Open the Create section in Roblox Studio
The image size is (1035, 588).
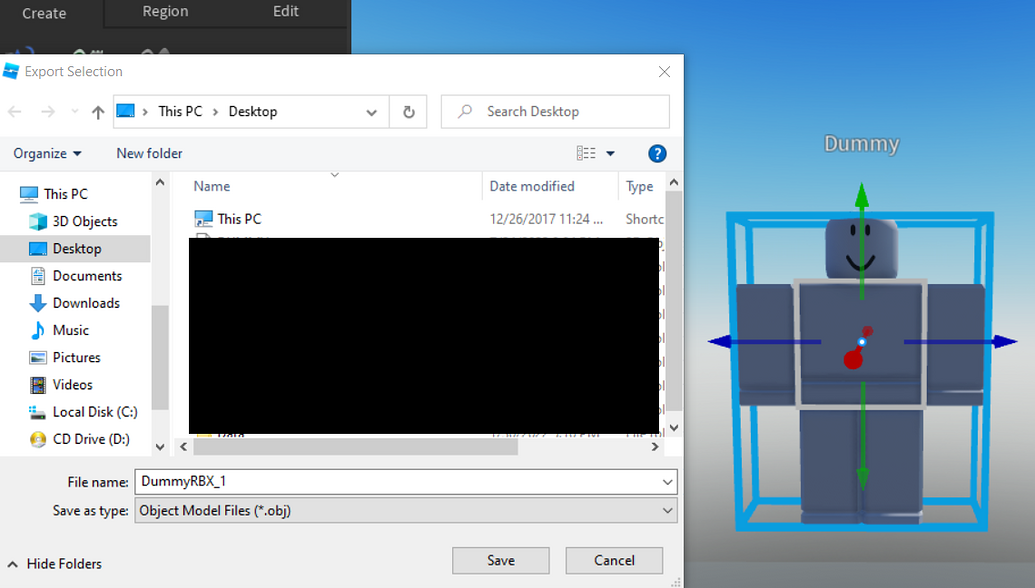click(44, 13)
